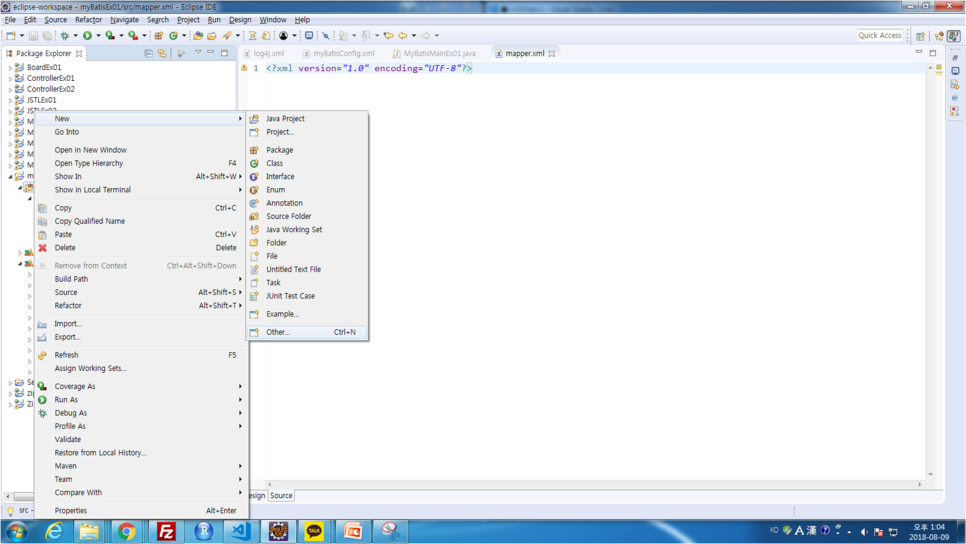
Task: Select Import... in context menu
Action: 140,324
